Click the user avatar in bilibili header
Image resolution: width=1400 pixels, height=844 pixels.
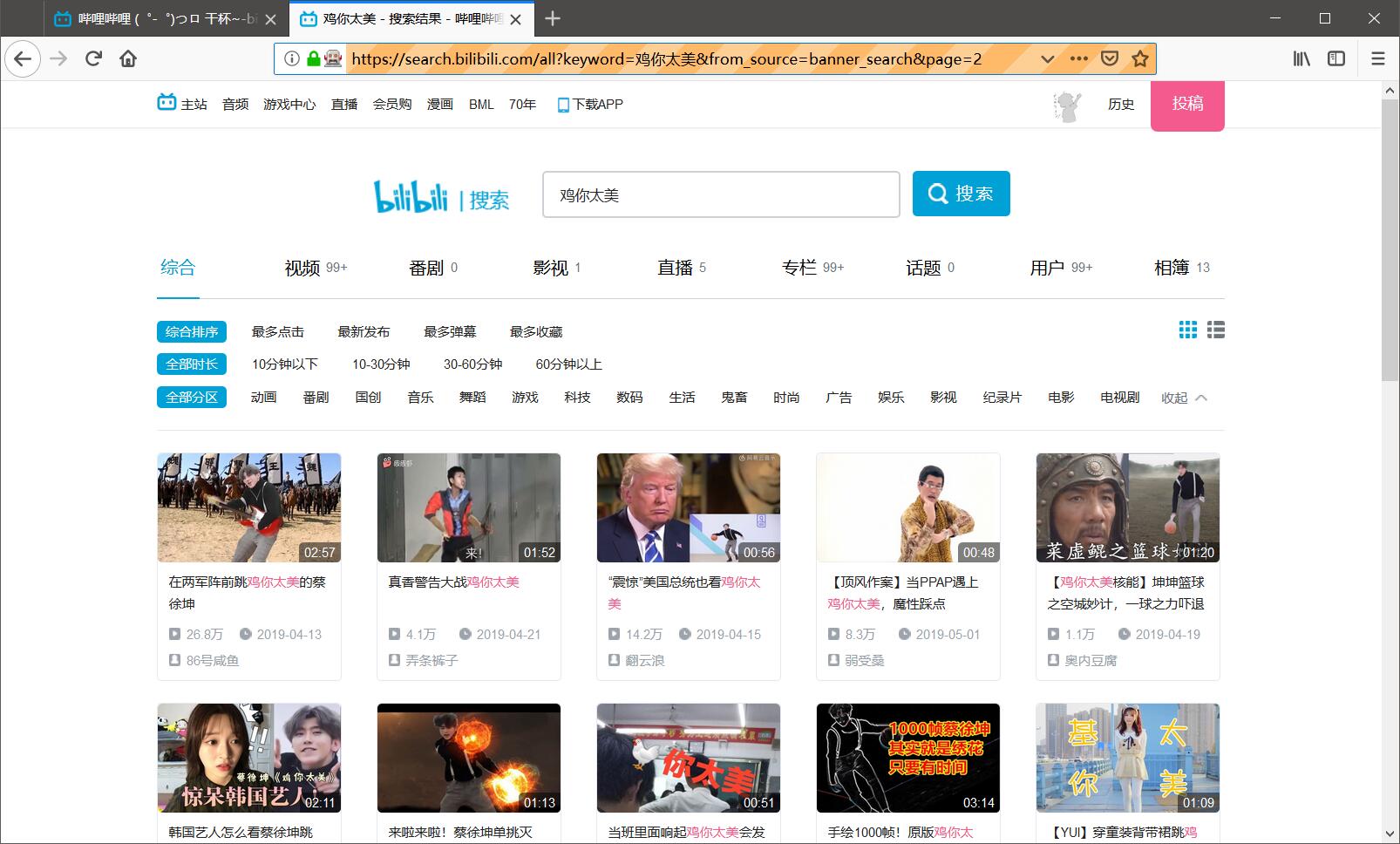[1067, 105]
